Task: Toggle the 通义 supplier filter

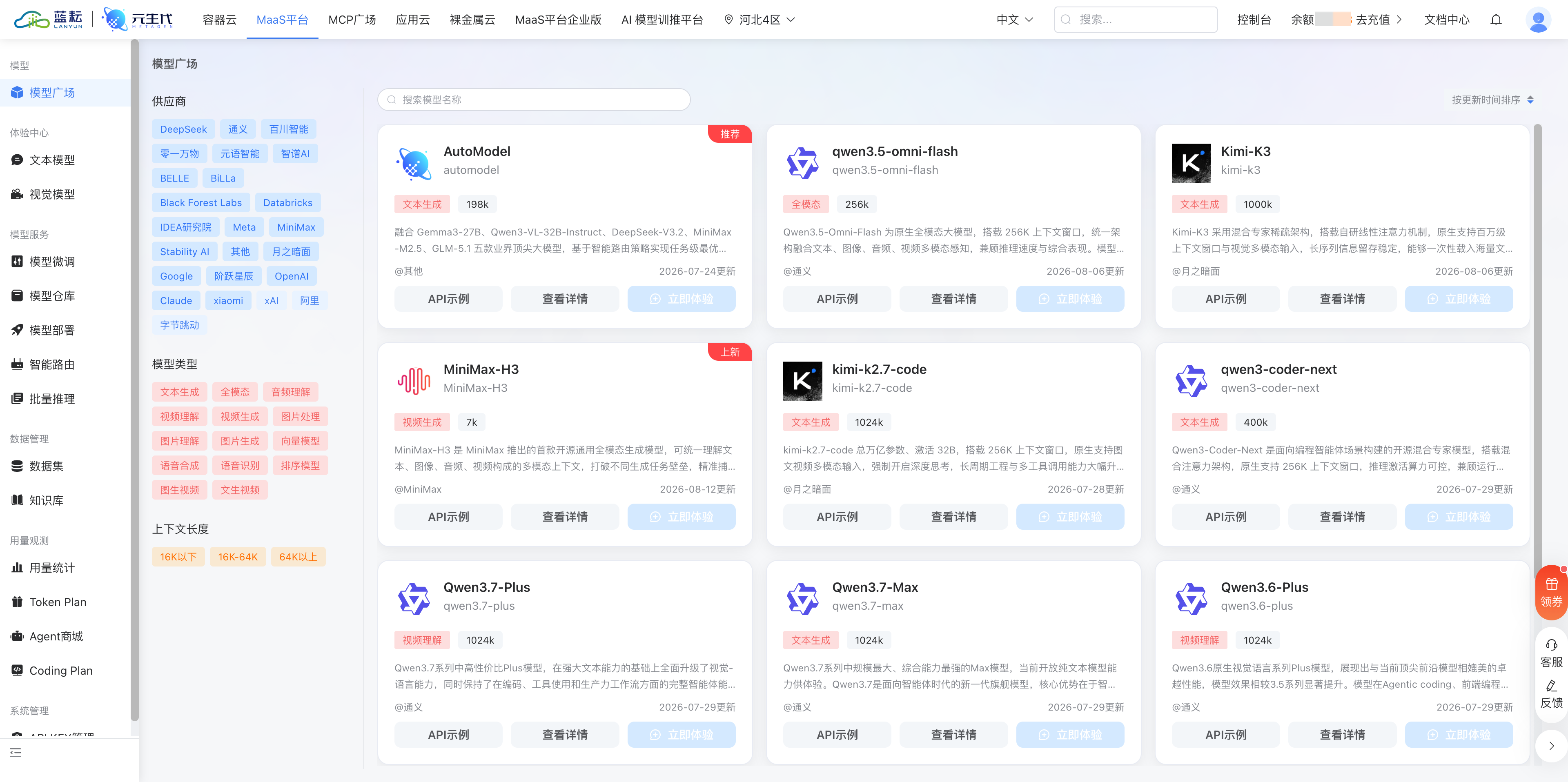Action: 238,129
